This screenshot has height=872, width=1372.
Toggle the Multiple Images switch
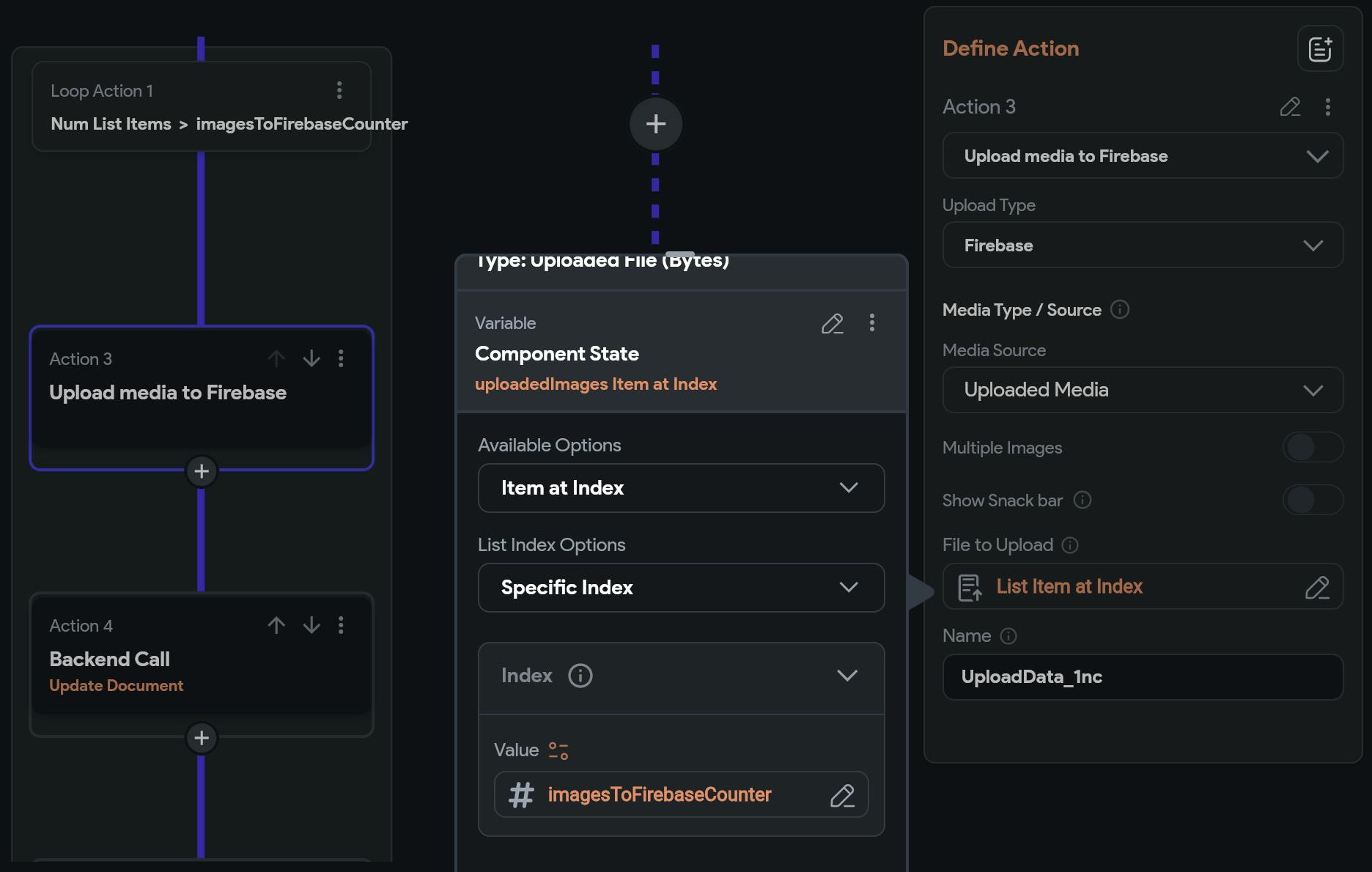1312,447
